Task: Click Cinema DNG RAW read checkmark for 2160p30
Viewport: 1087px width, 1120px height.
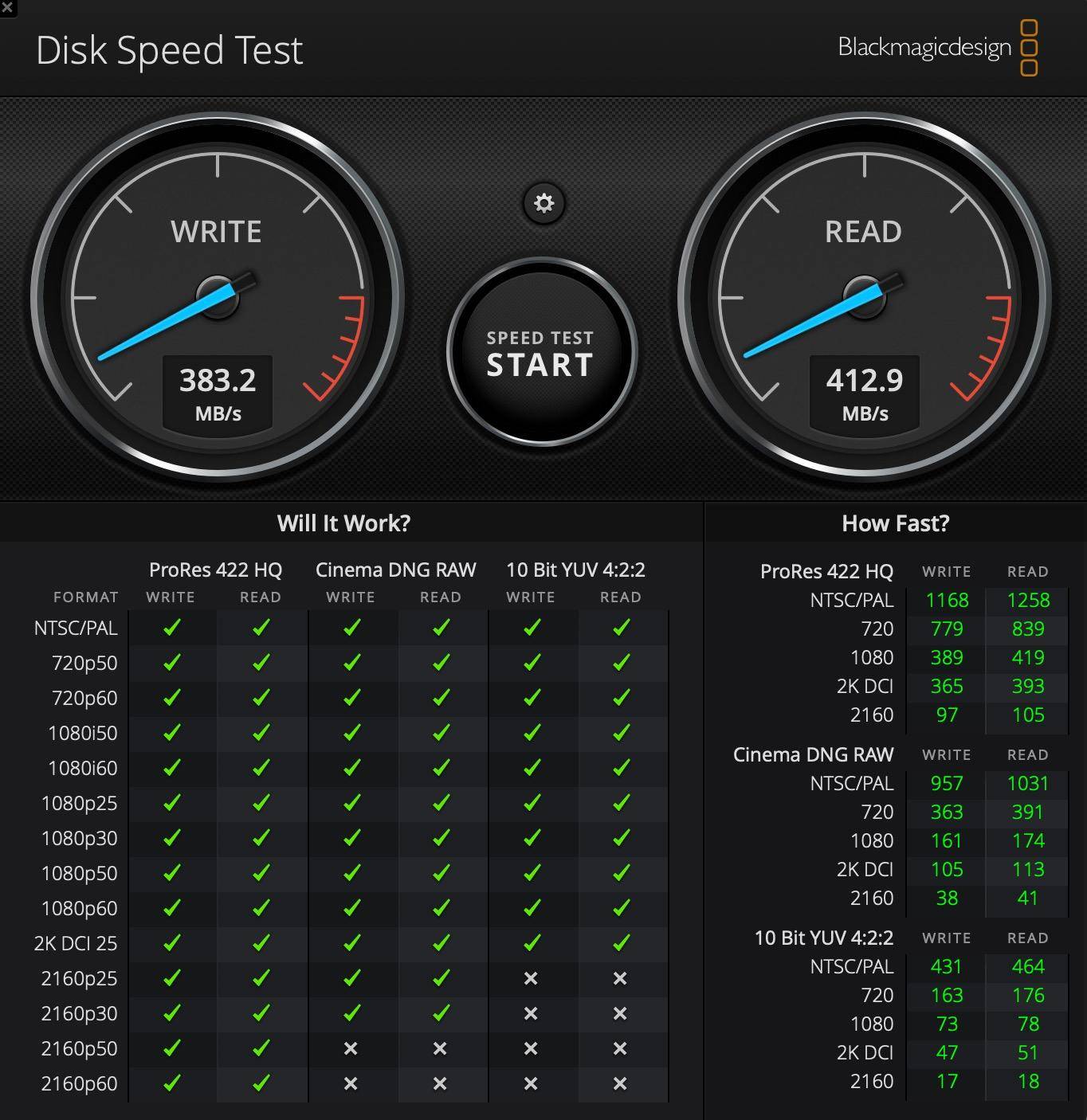Action: tap(441, 1013)
